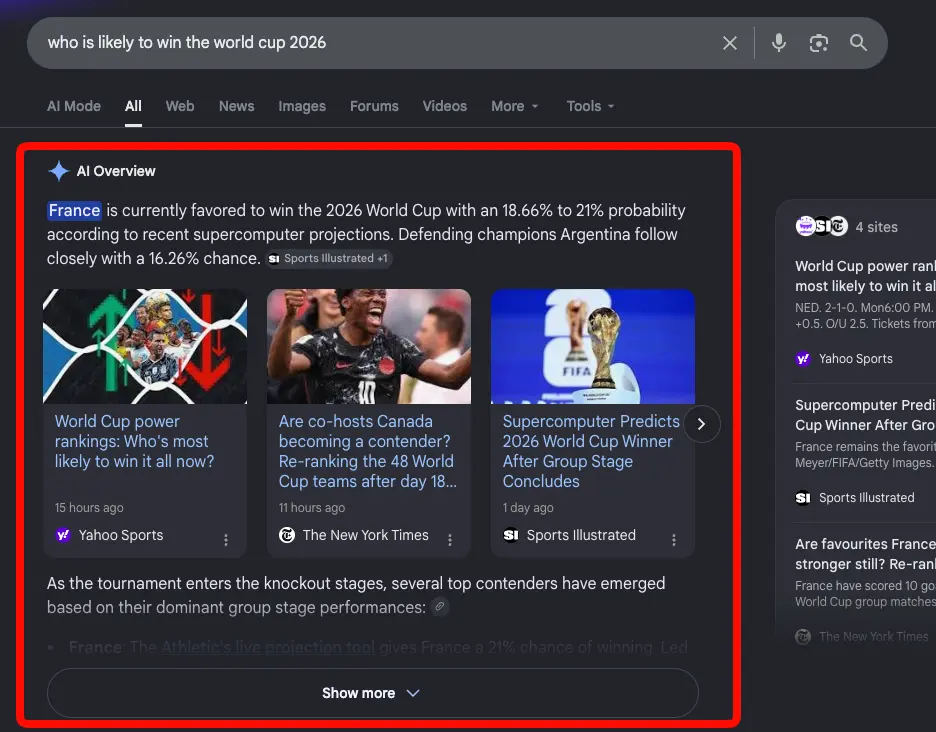
Task: Open 'Supercomputer Predicts 2026 World Cup Winner' article
Action: (591, 451)
